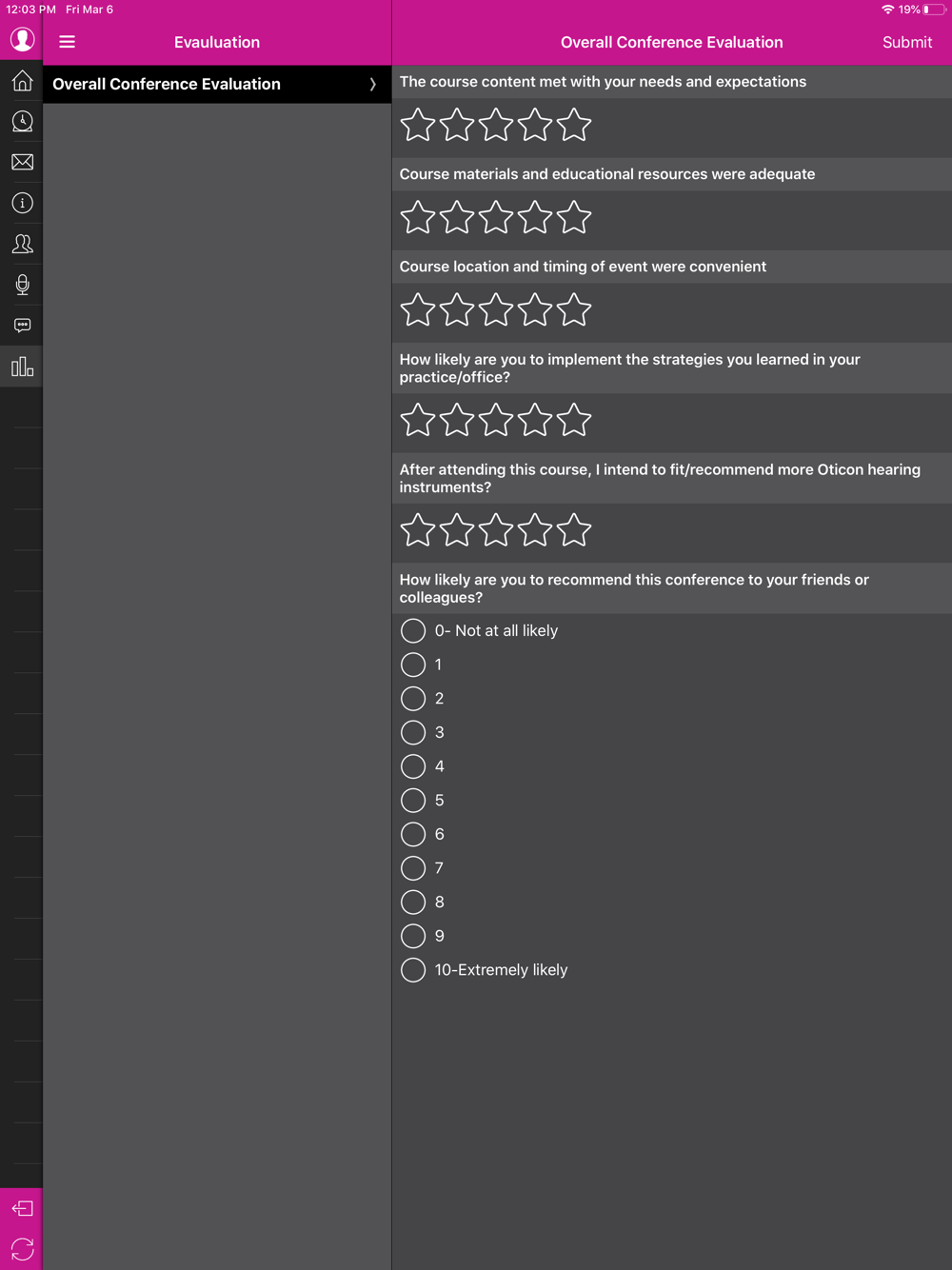Rate implementing strategies 1 star
The image size is (952, 1270).
[418, 420]
